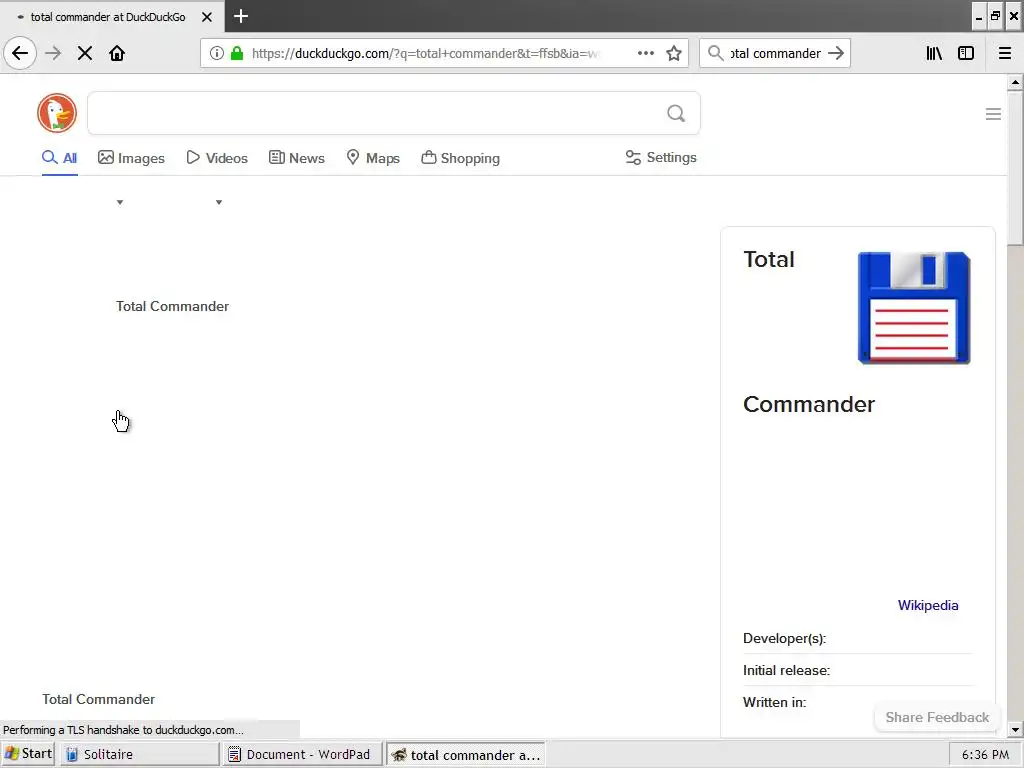
Task: Expand the second filter dropdown arrow
Action: coord(219,202)
